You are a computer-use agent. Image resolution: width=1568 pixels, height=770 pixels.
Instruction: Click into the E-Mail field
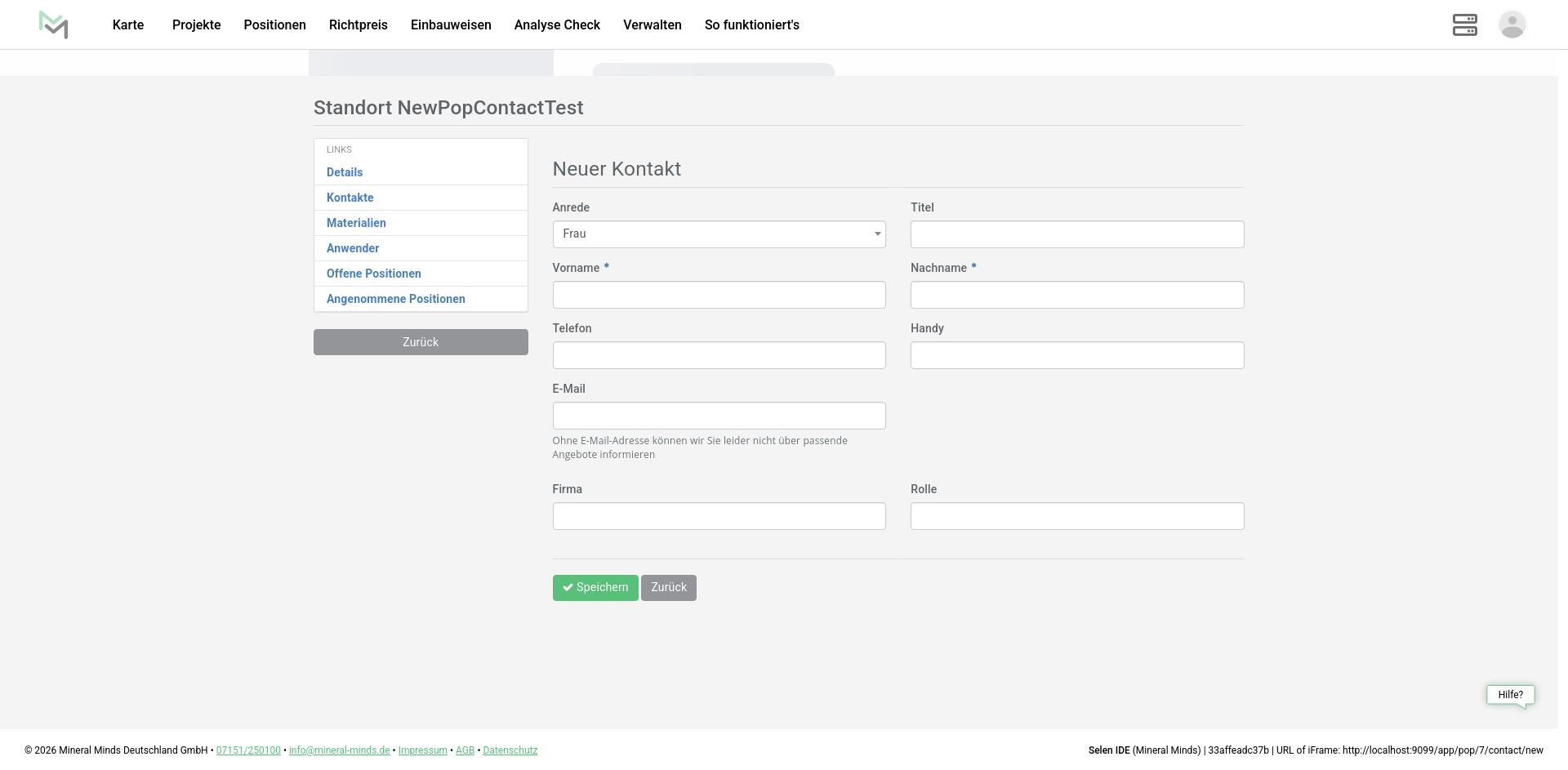[x=719, y=416]
